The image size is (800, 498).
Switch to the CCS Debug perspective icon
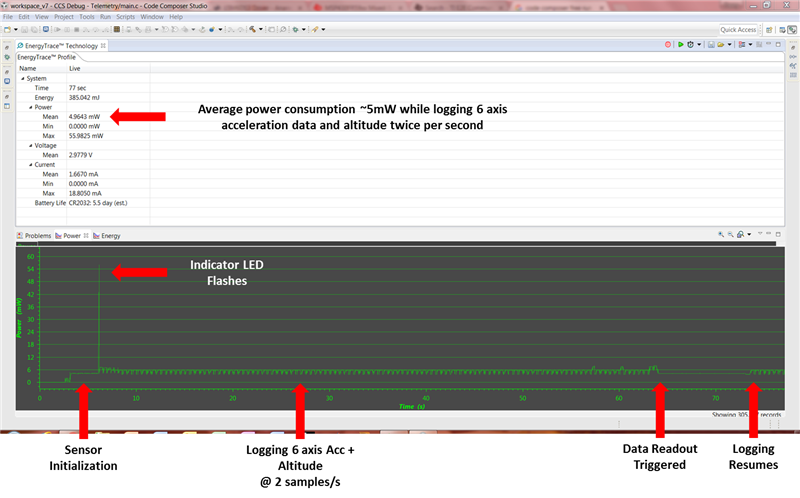[791, 30]
